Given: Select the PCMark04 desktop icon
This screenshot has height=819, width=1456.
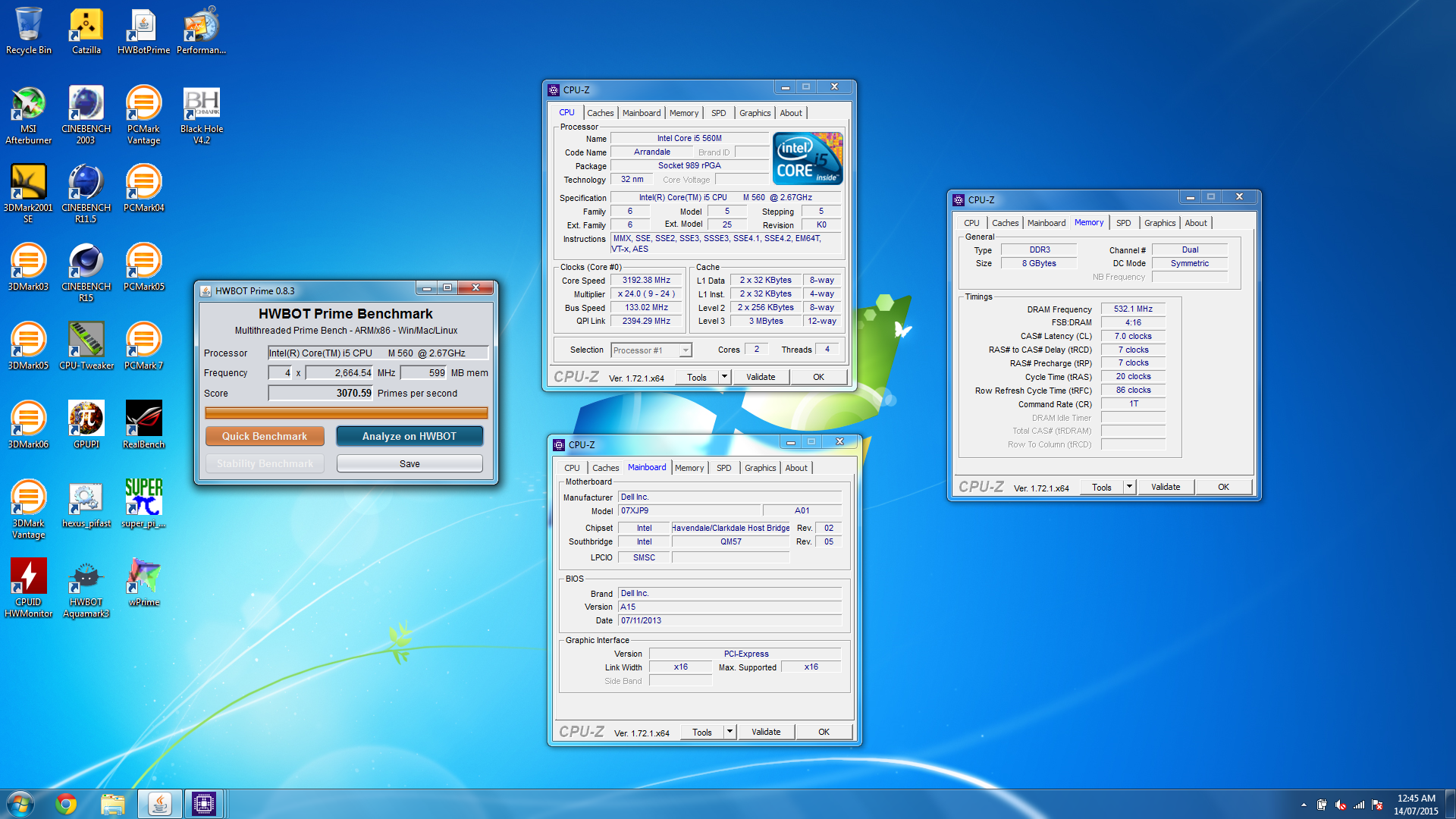Looking at the screenshot, I should click(x=143, y=188).
